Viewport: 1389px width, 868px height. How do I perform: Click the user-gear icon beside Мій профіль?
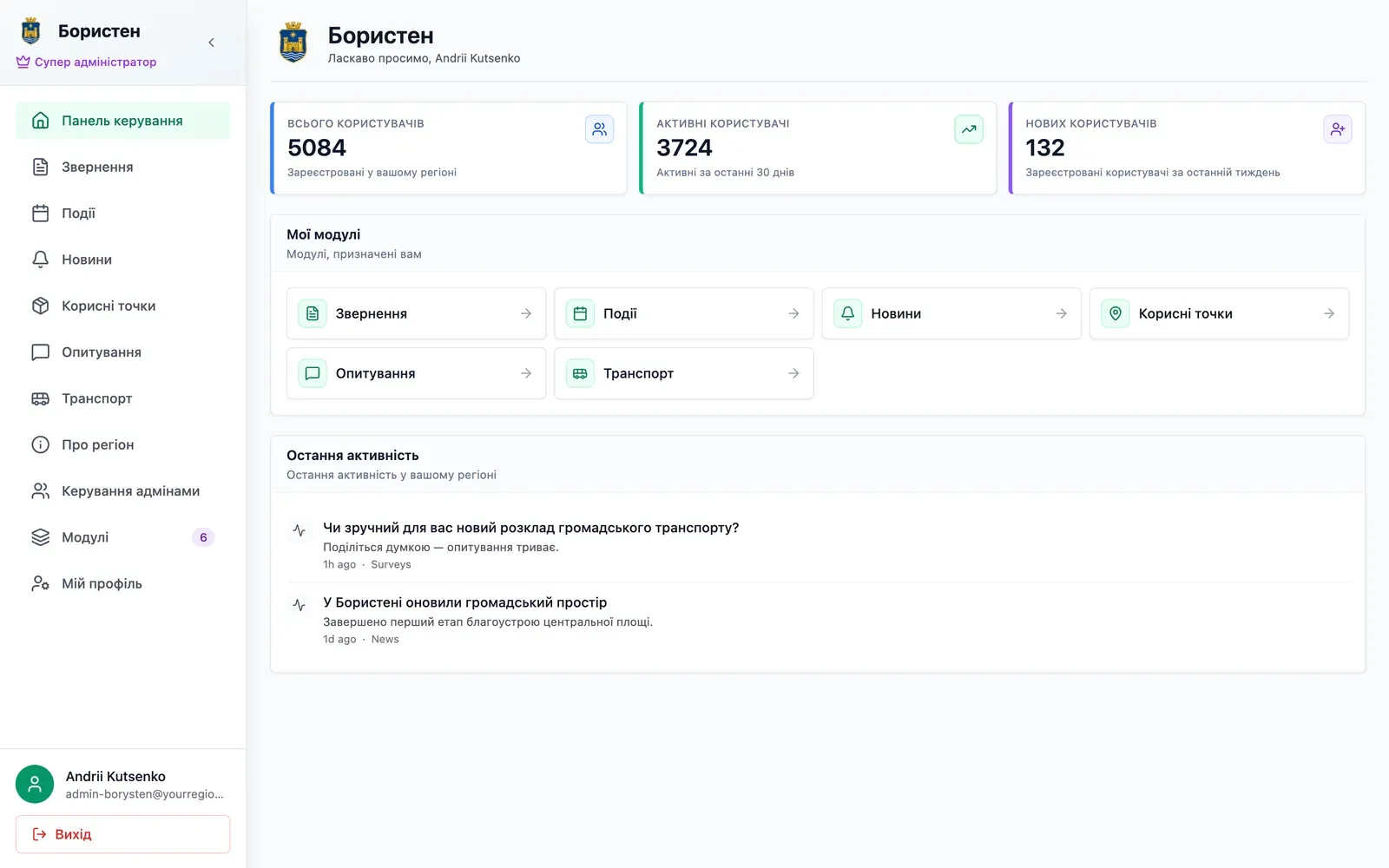41,583
